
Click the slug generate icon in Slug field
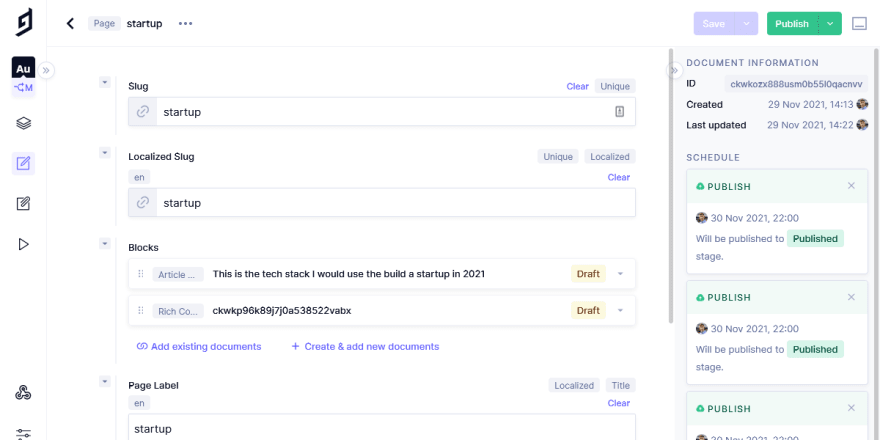[x=620, y=112]
